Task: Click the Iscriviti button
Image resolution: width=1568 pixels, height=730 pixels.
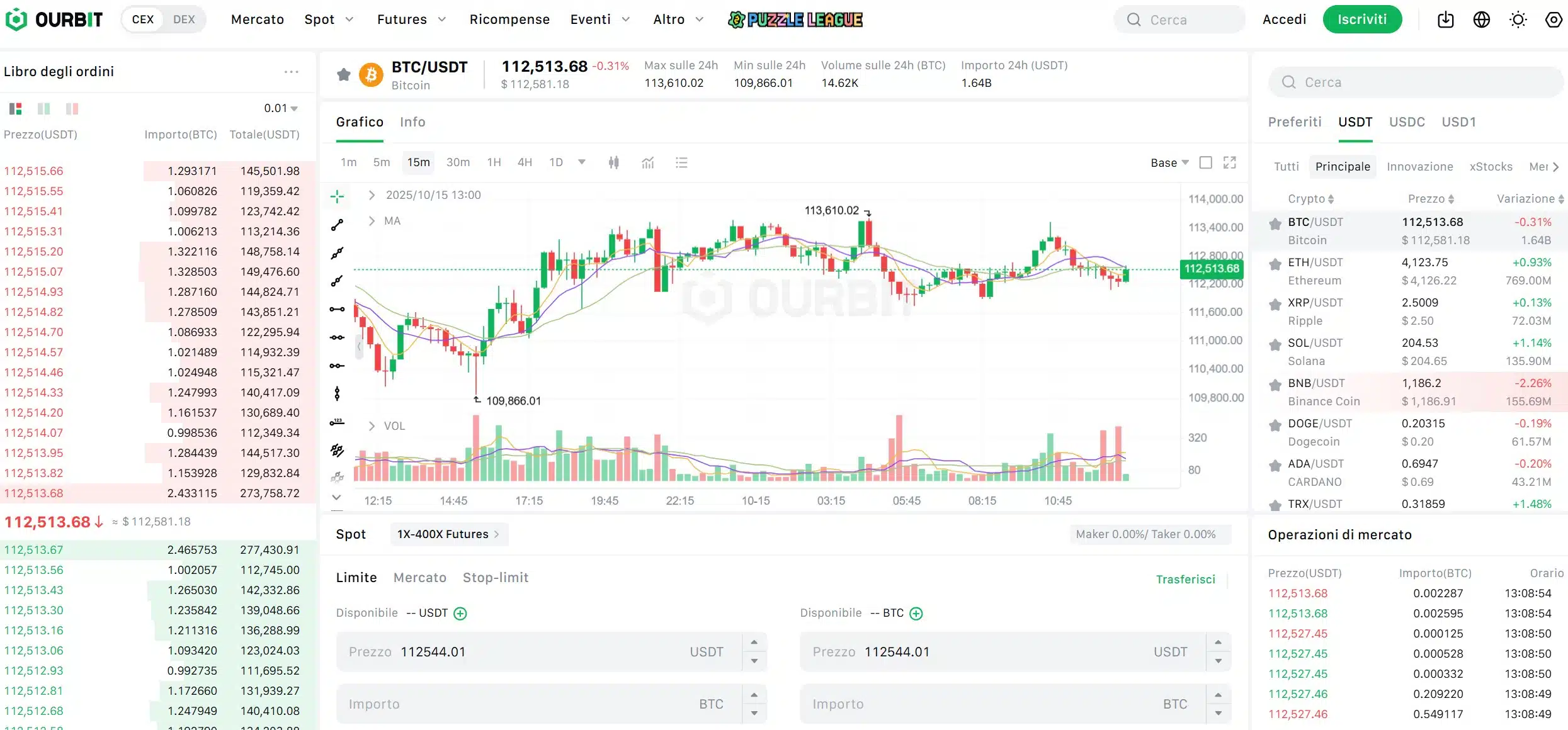Action: (x=1362, y=19)
